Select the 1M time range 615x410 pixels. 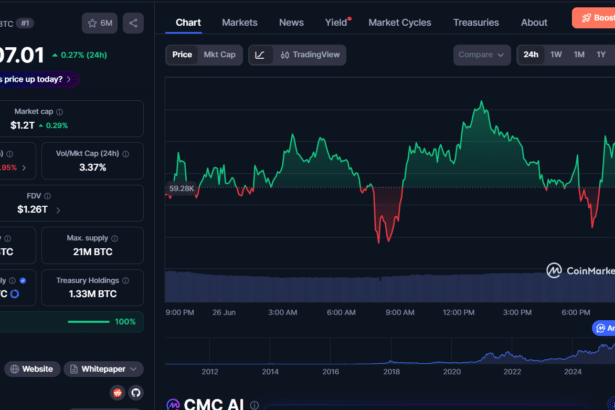point(579,55)
